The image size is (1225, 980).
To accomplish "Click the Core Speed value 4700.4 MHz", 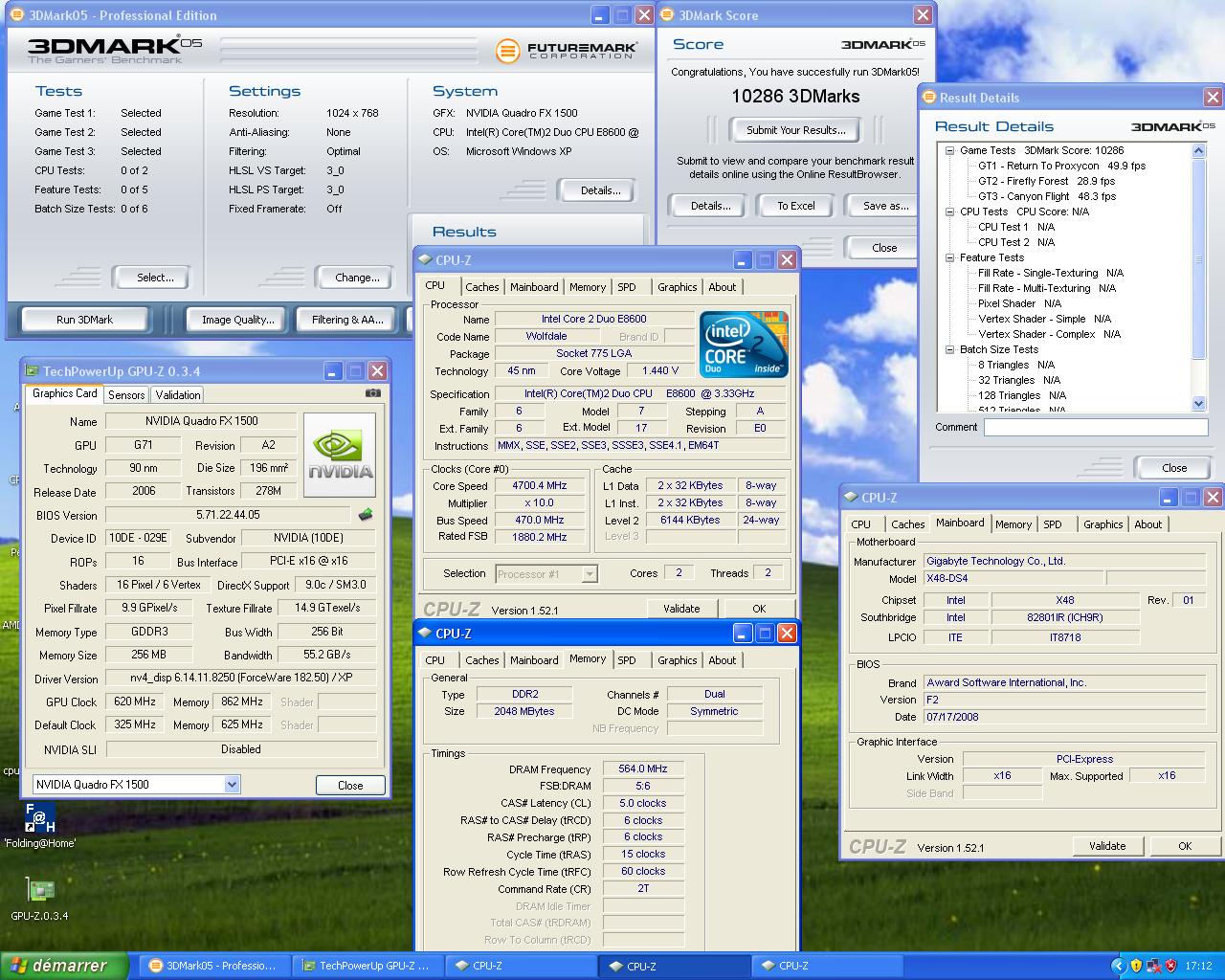I will pyautogui.click(x=540, y=486).
